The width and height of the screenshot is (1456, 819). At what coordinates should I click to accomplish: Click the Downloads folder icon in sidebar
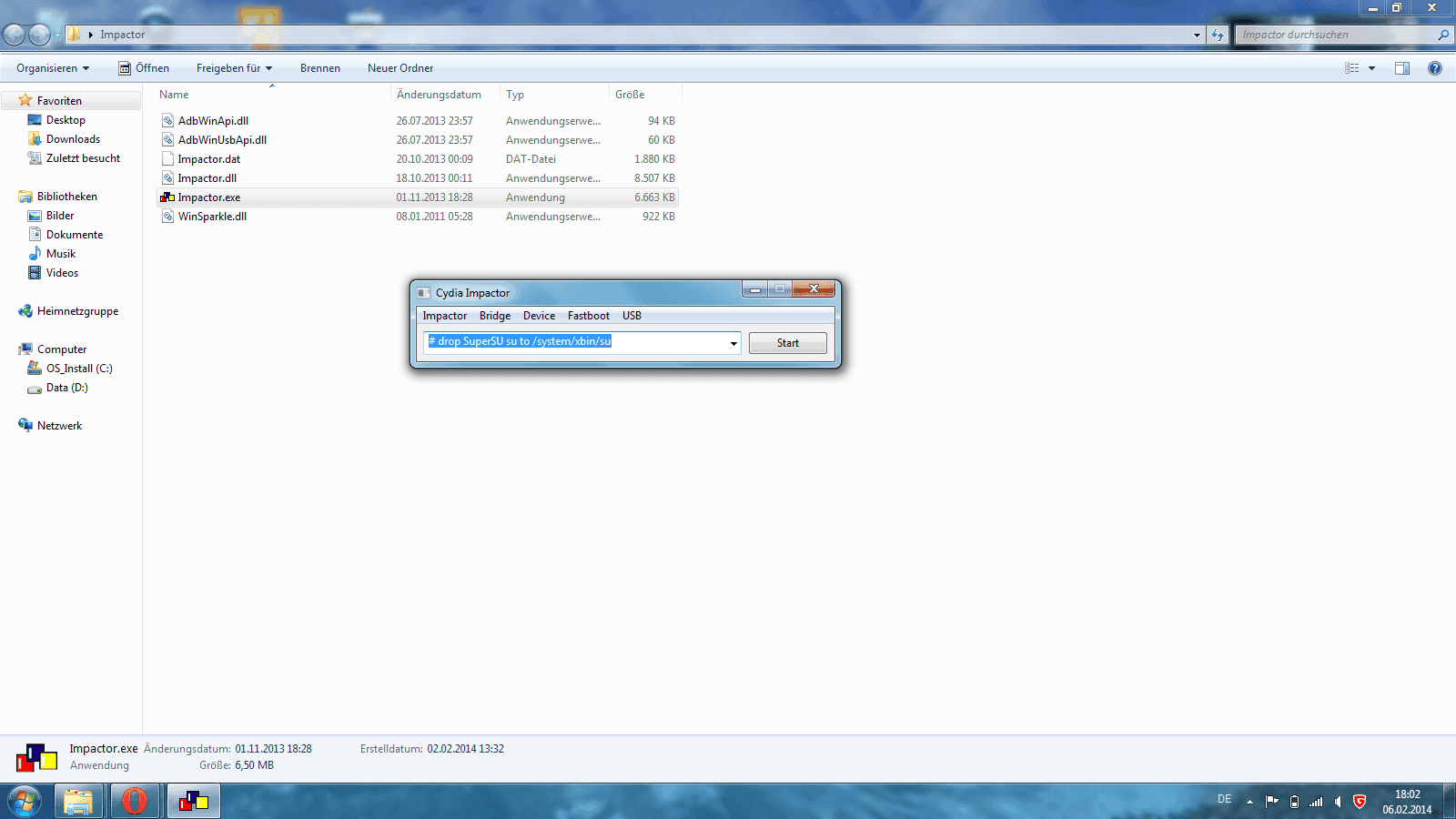click(35, 139)
